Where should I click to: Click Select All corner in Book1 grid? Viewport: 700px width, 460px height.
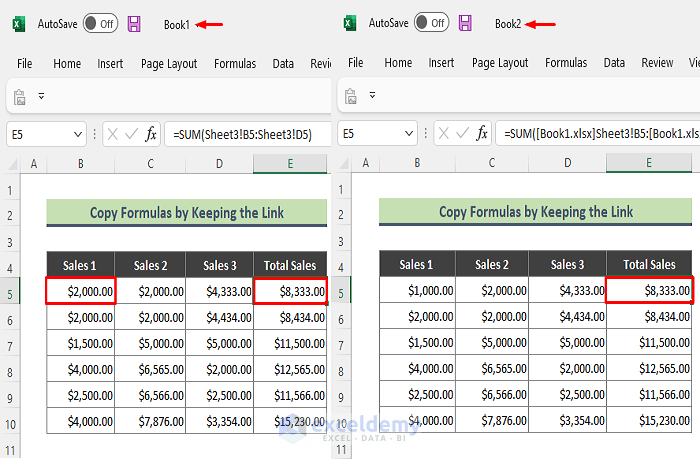point(11,164)
